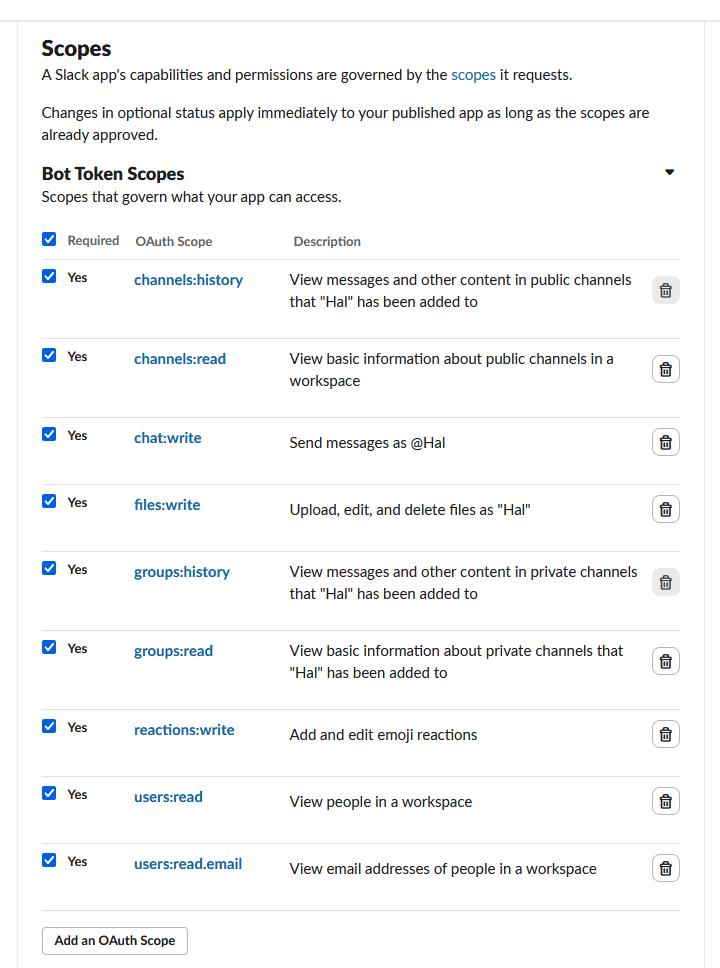Open the scopes documentation link
Viewport: 720px width, 968px height.
click(473, 75)
